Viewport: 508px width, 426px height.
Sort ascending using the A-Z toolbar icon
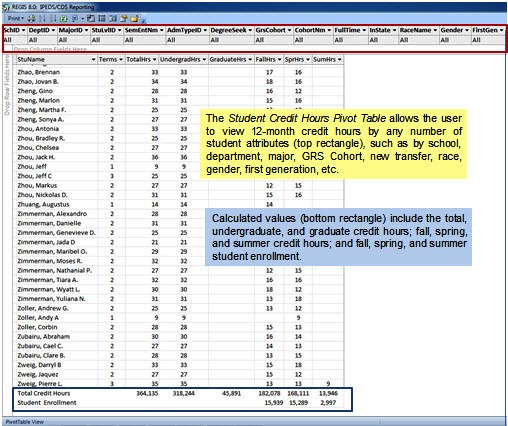click(42, 19)
